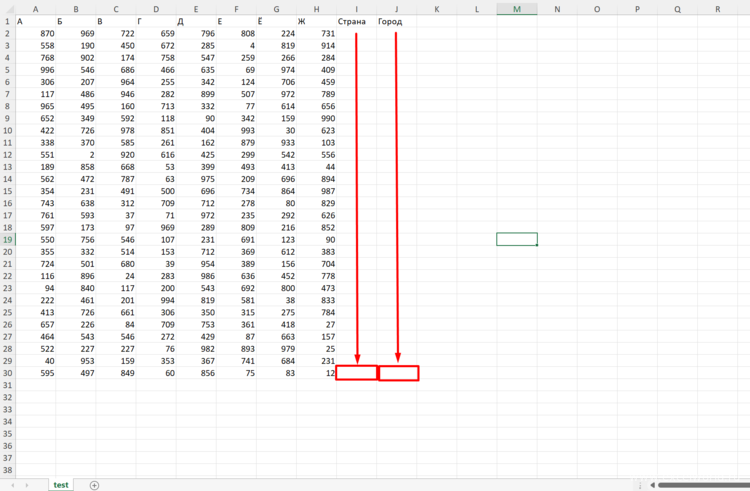Click the Ж header cell in row 1
The image size is (750, 491).
(316, 22)
